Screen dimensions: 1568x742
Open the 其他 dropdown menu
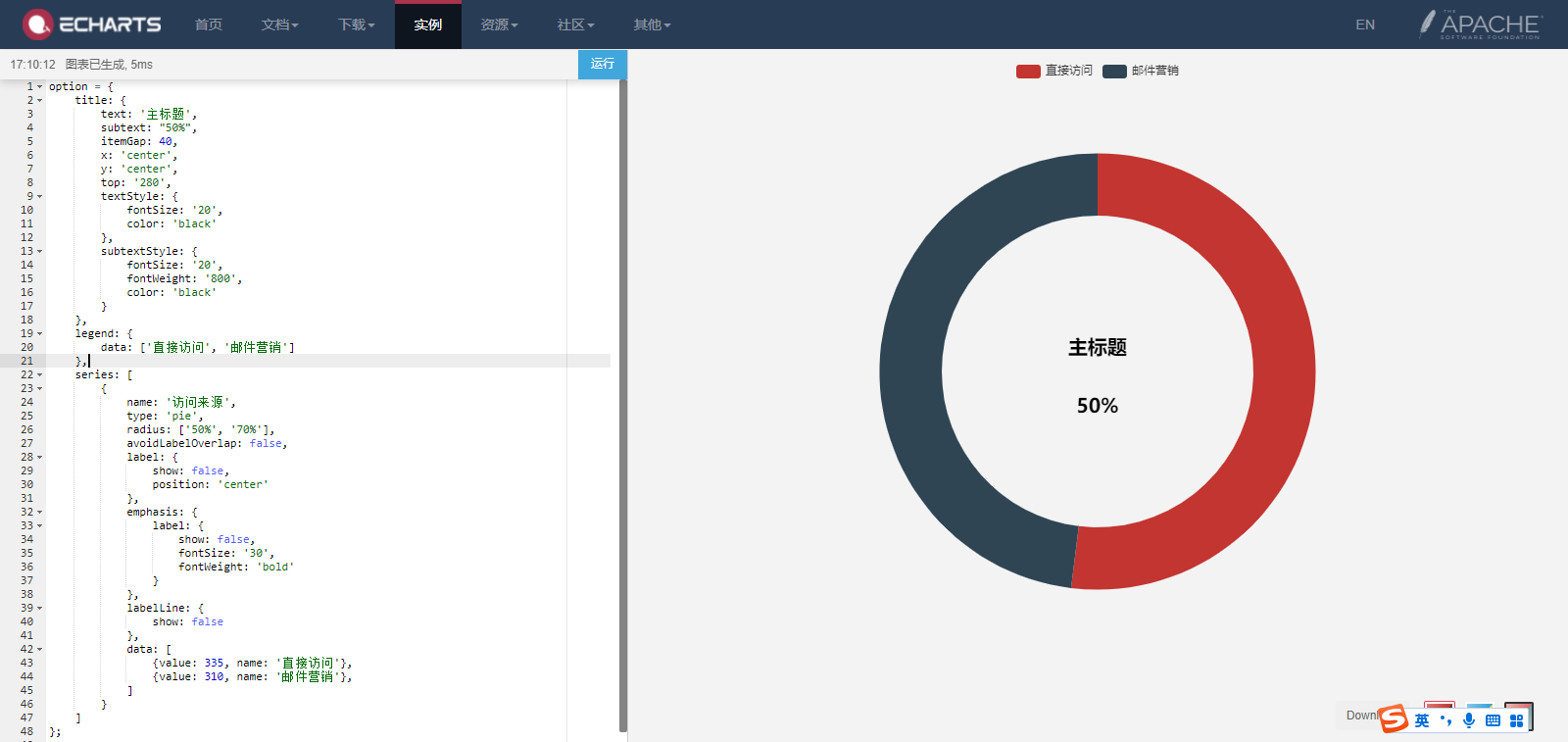pos(653,25)
